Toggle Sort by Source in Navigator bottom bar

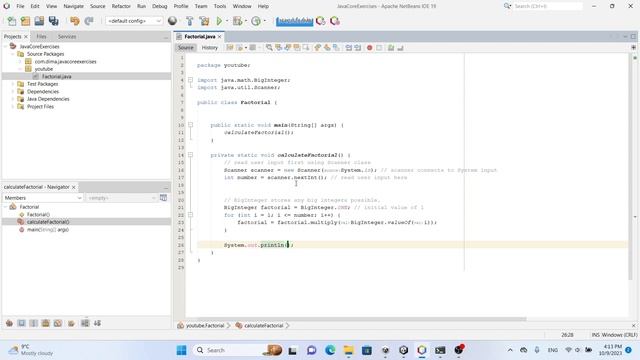click(97, 323)
